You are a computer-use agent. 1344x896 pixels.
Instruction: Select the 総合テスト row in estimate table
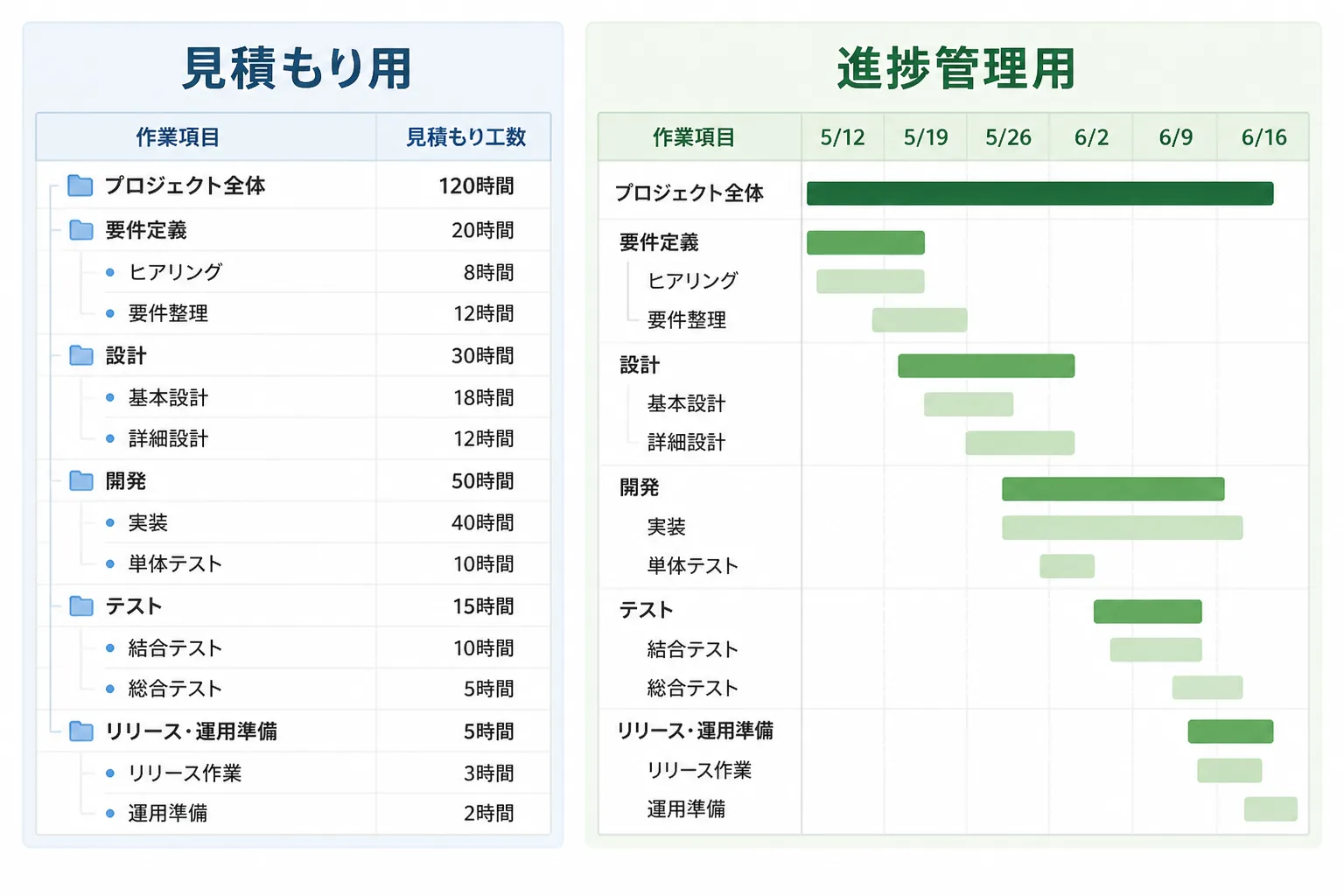click(x=293, y=689)
